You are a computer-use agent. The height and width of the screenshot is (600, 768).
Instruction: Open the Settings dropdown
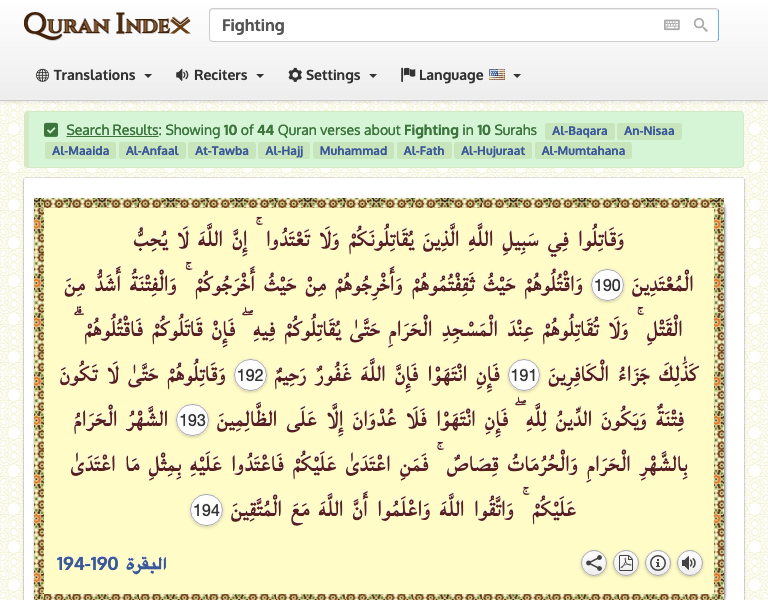point(332,75)
